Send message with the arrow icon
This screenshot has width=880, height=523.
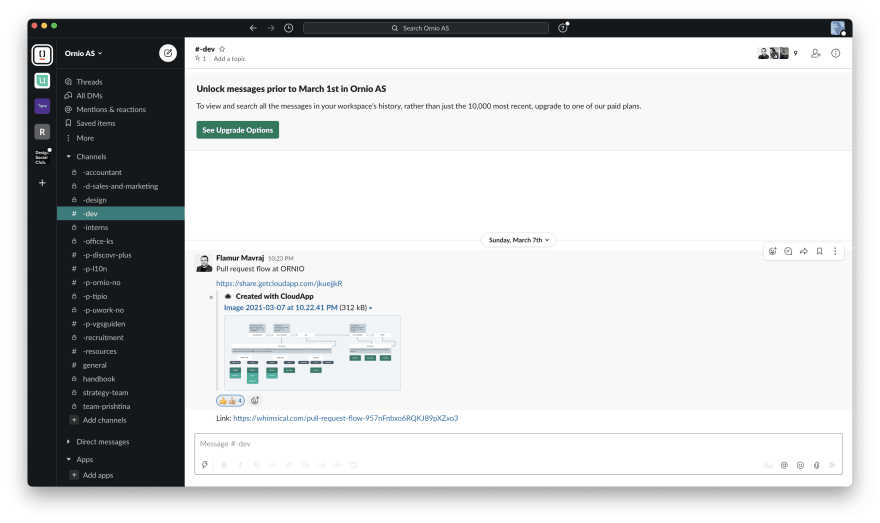(x=833, y=465)
